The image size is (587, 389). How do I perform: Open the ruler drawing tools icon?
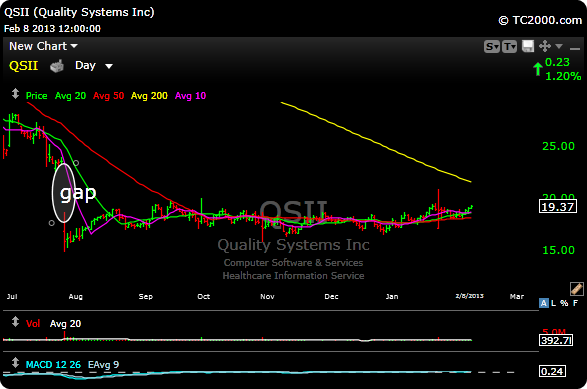point(577,289)
